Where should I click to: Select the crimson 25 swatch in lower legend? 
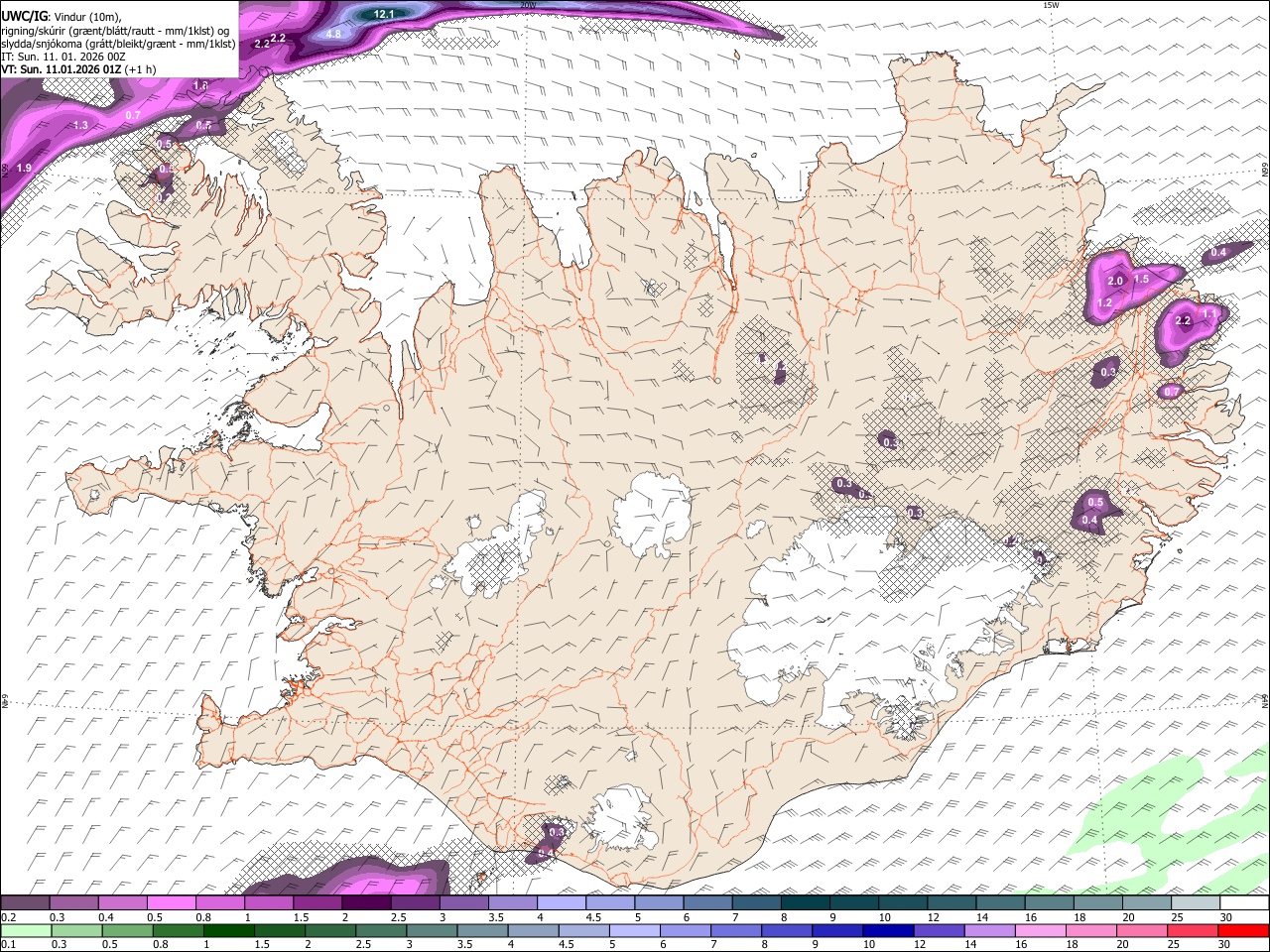click(x=1193, y=930)
